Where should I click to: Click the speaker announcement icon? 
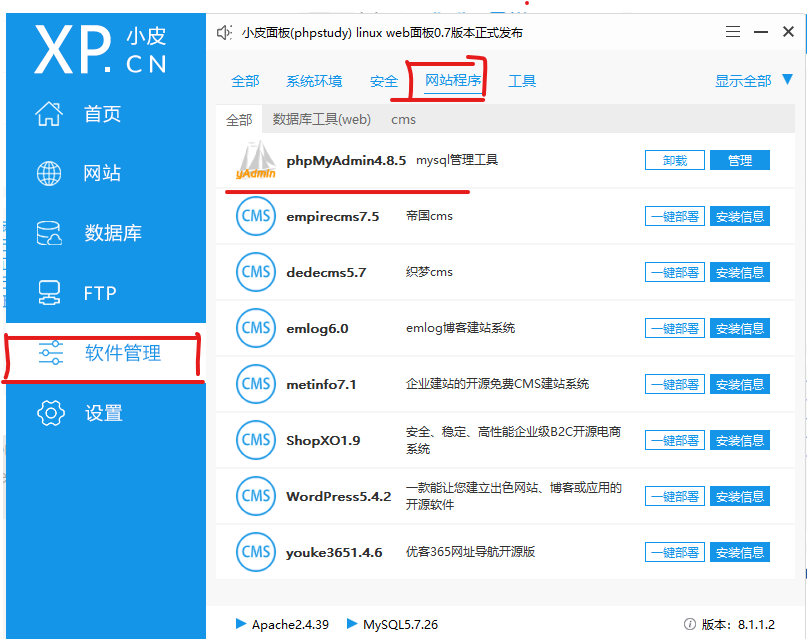pos(224,33)
